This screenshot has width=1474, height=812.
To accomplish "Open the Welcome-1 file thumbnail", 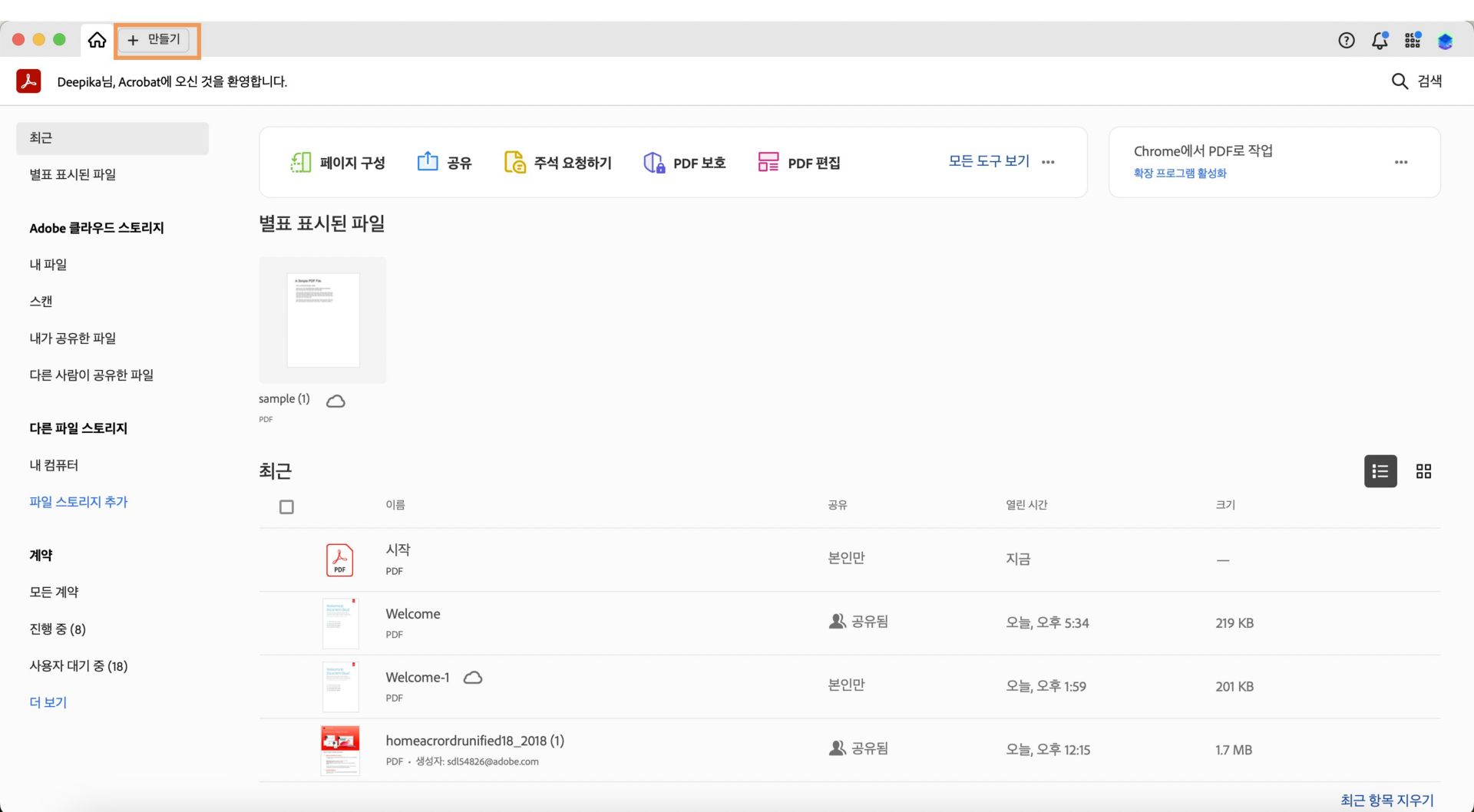I will coord(340,687).
